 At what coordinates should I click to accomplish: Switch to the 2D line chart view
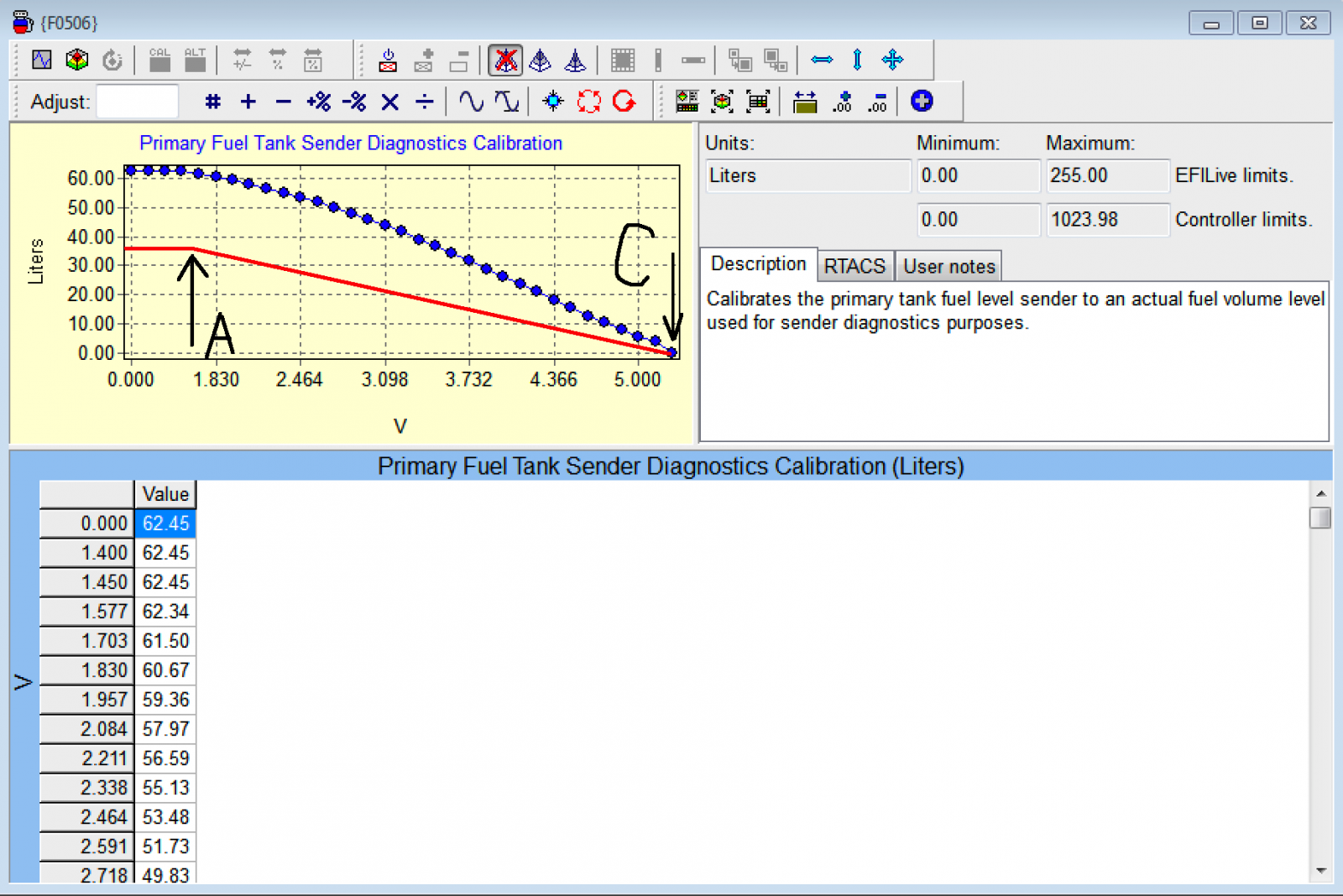coord(42,60)
